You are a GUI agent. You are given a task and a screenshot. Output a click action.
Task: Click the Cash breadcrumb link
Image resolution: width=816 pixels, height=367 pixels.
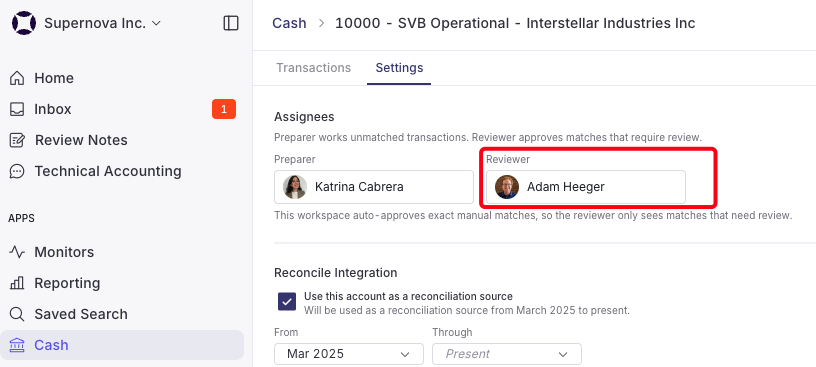(289, 23)
